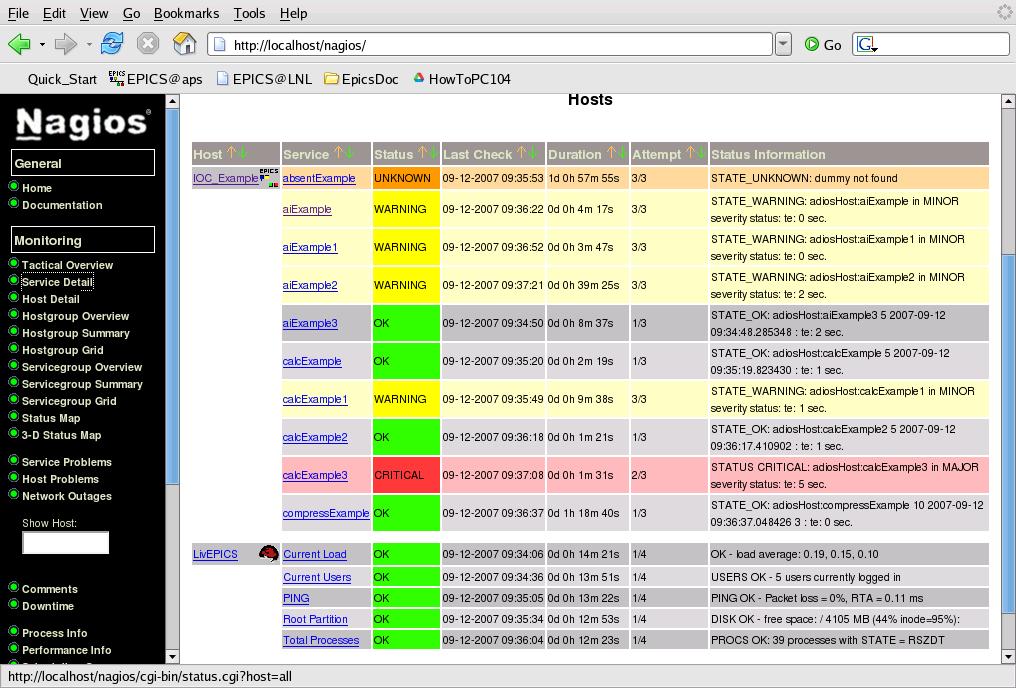Open the Edit menu
Image resolution: width=1016 pixels, height=688 pixels.
(54, 13)
